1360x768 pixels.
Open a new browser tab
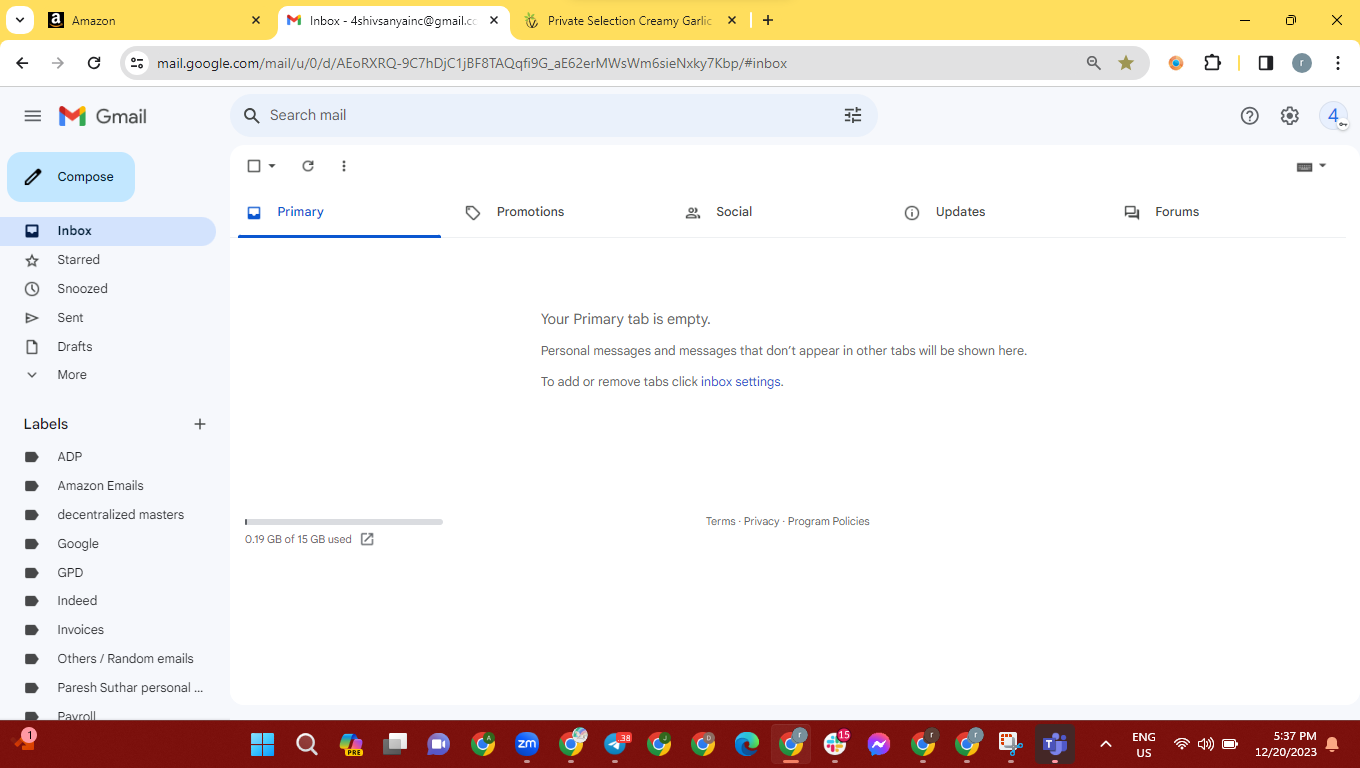click(x=767, y=20)
